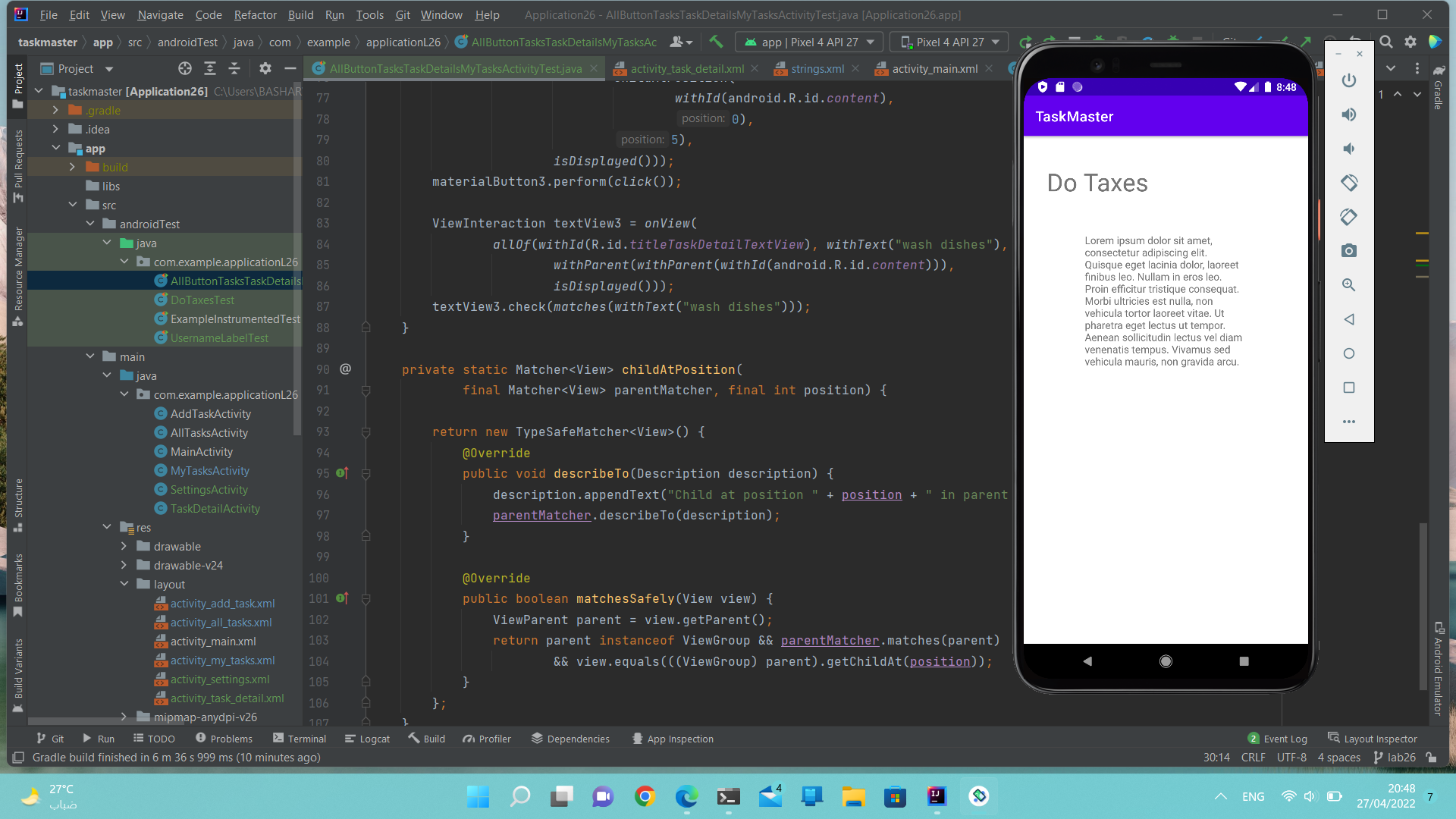Hide the Project panel with minus icon
Screen dimensions: 1456x819
tap(290, 68)
